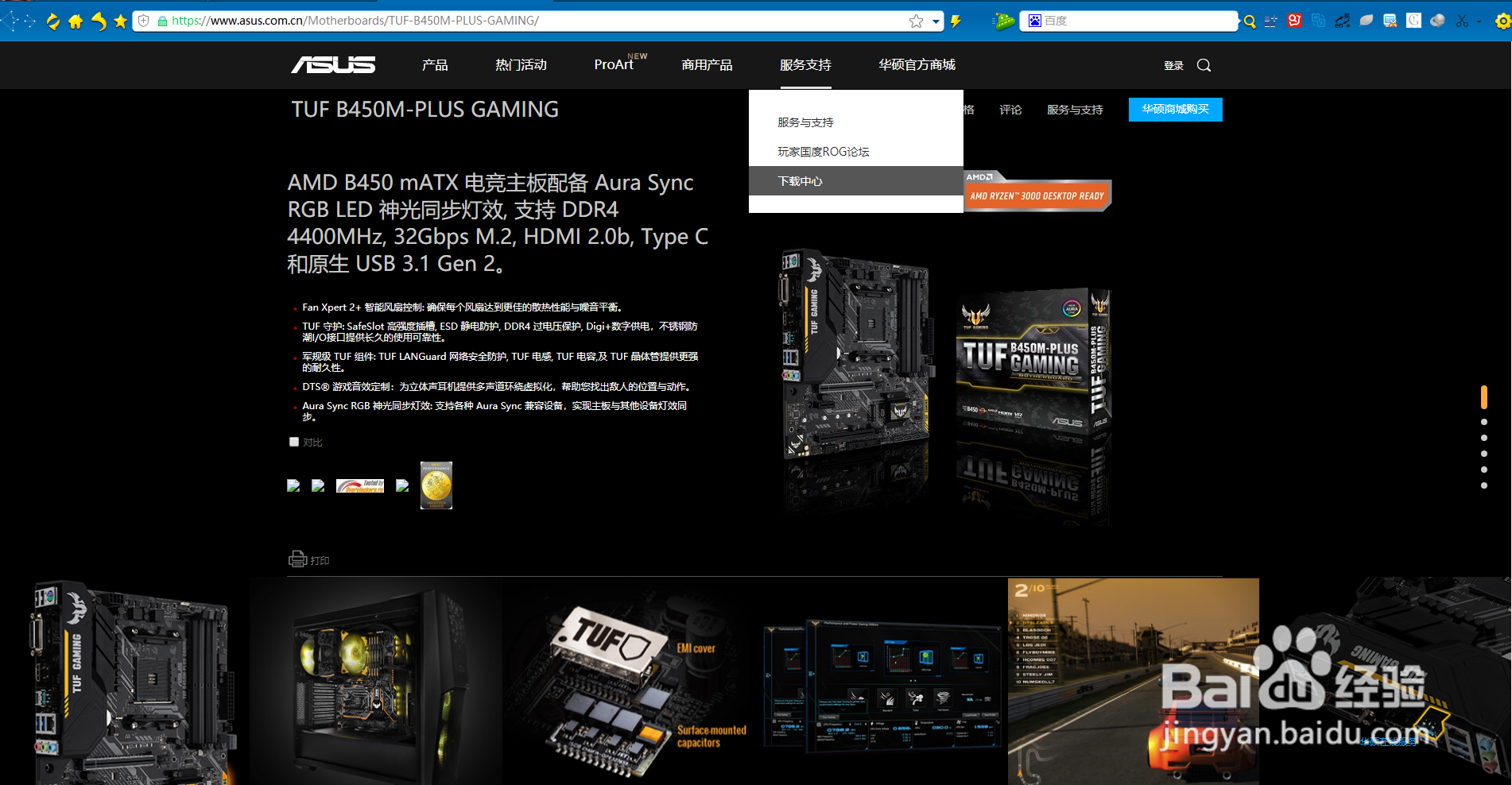Click the first white page dot indicator

(x=1484, y=422)
